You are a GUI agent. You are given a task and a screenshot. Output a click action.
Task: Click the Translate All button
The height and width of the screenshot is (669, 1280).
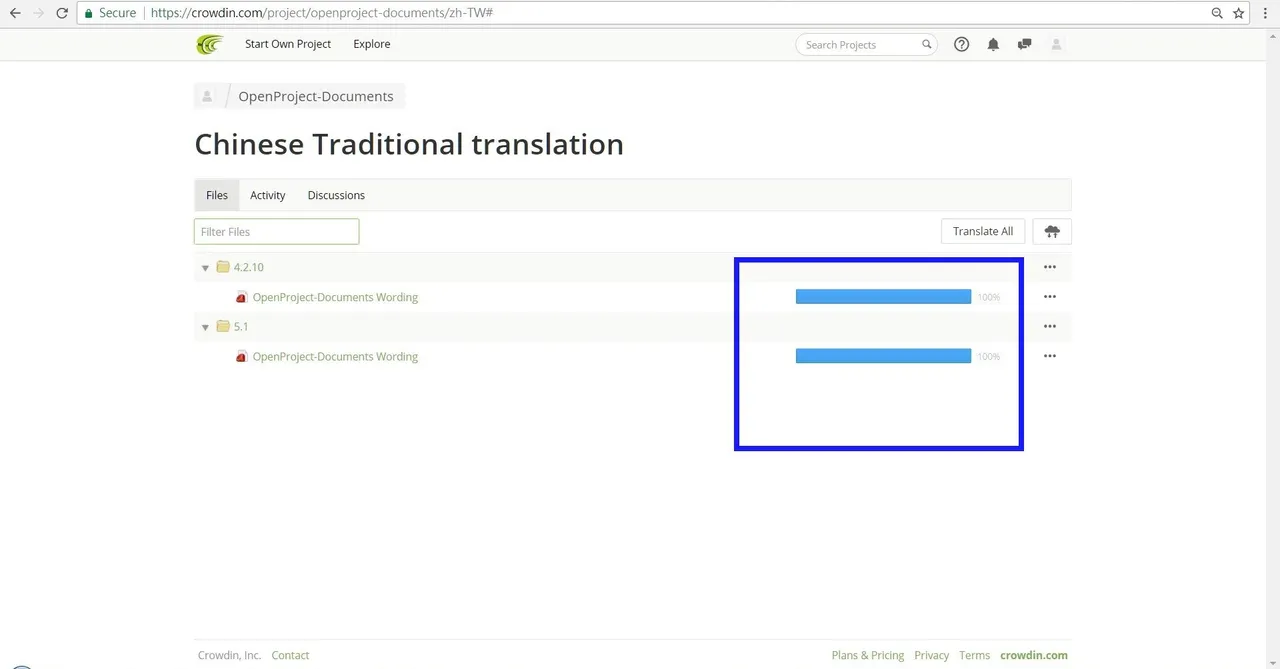[983, 231]
